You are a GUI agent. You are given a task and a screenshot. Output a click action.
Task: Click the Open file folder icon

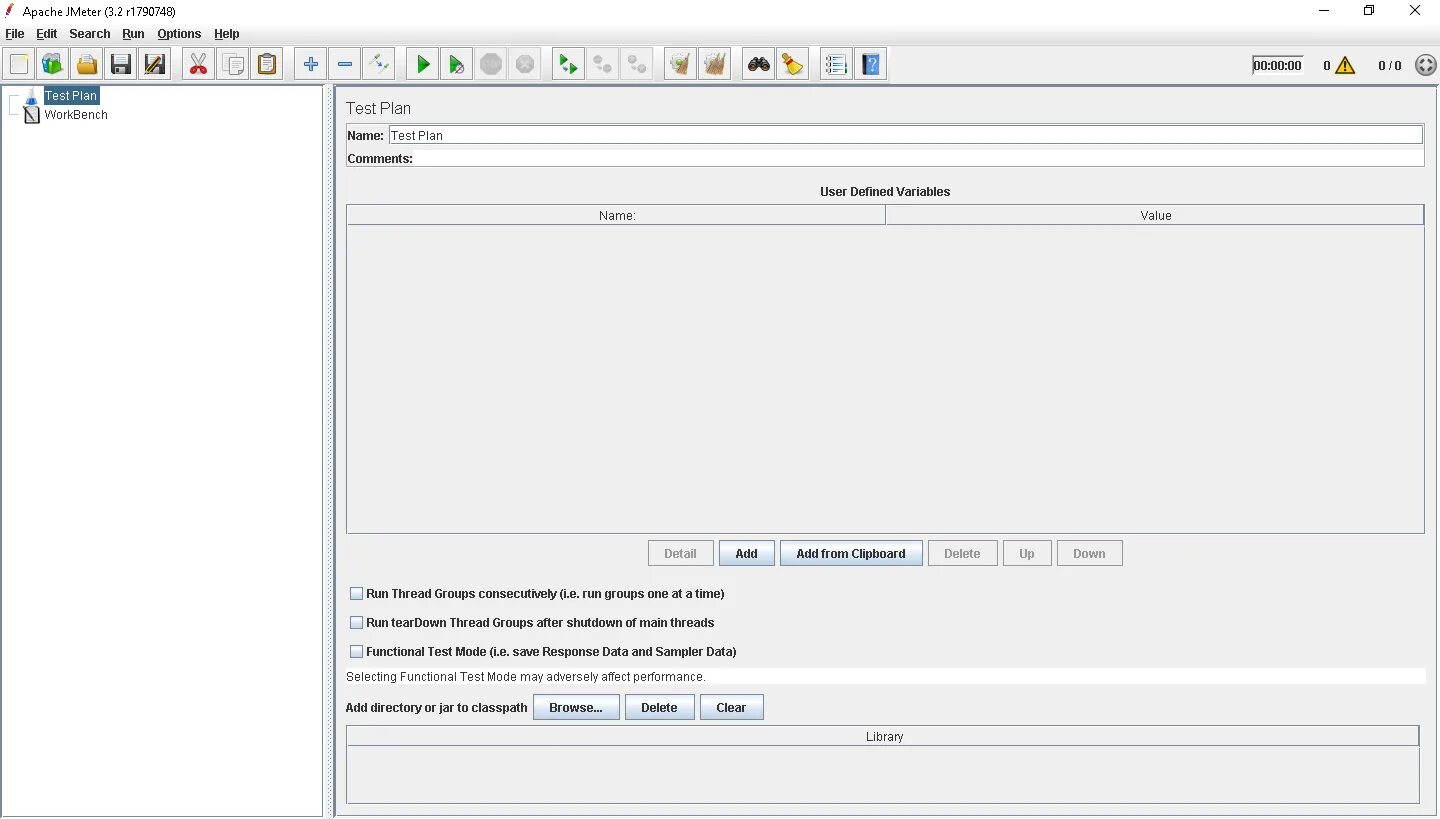click(87, 65)
